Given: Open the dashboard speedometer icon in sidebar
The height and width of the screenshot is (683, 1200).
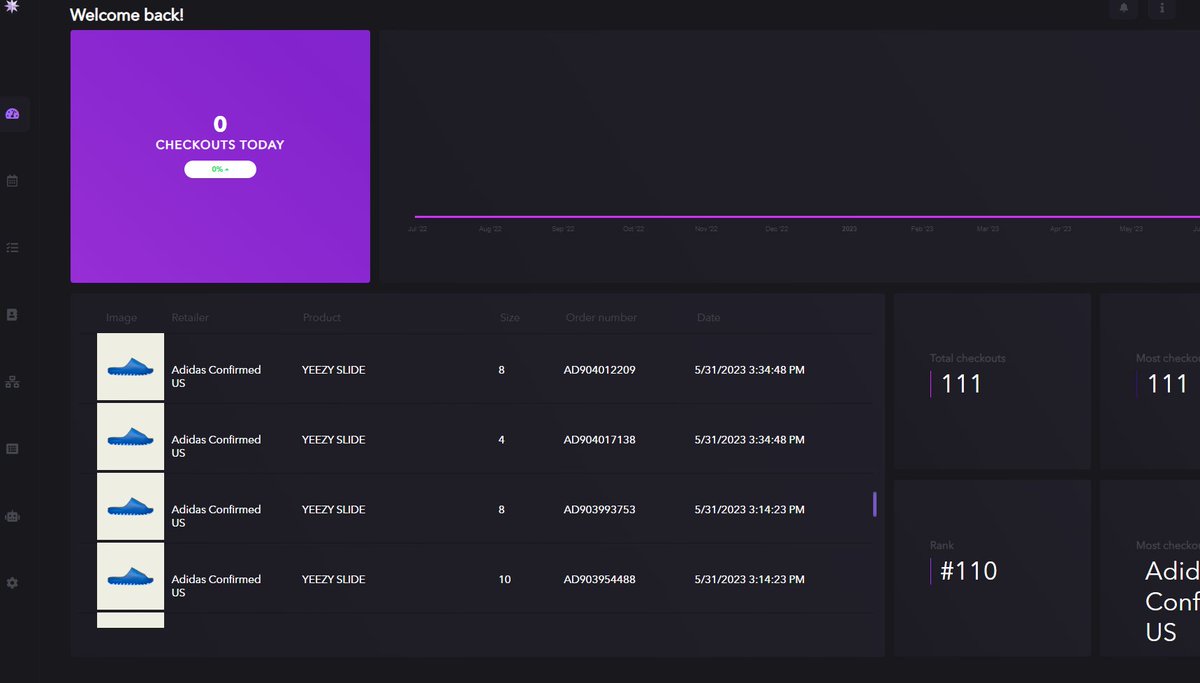Looking at the screenshot, I should point(13,114).
